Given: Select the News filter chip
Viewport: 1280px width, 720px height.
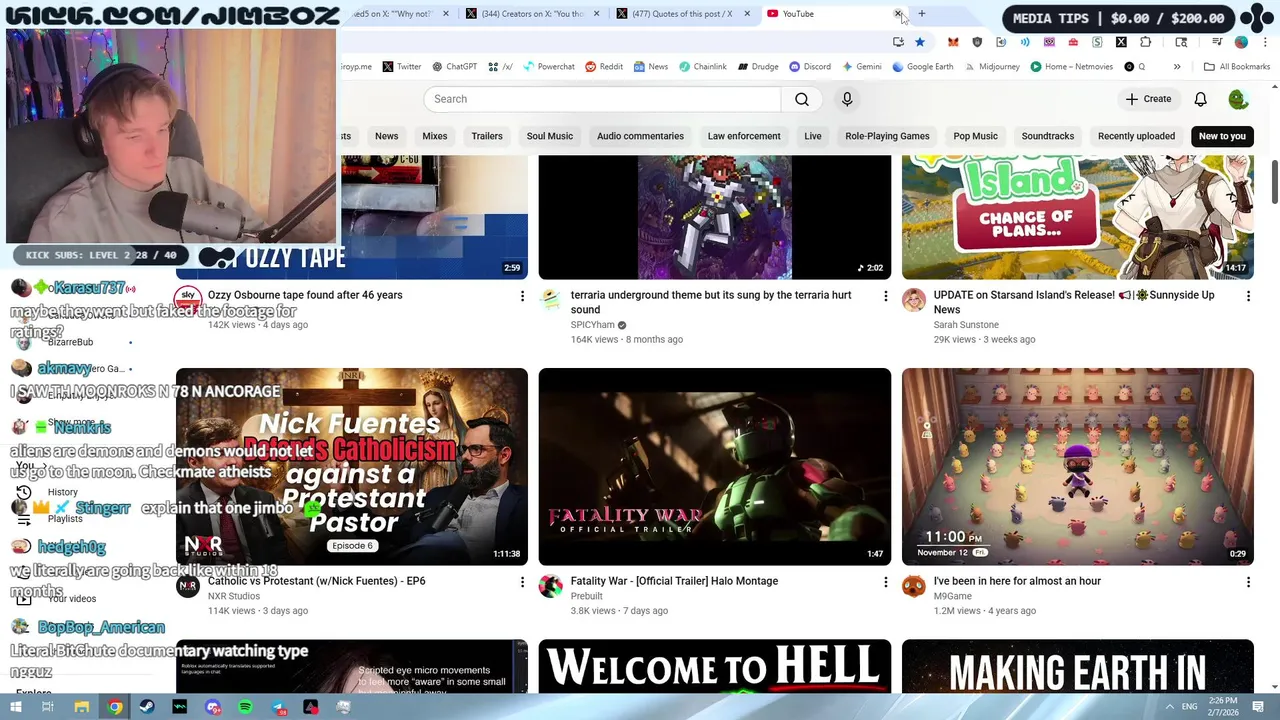Looking at the screenshot, I should [386, 136].
